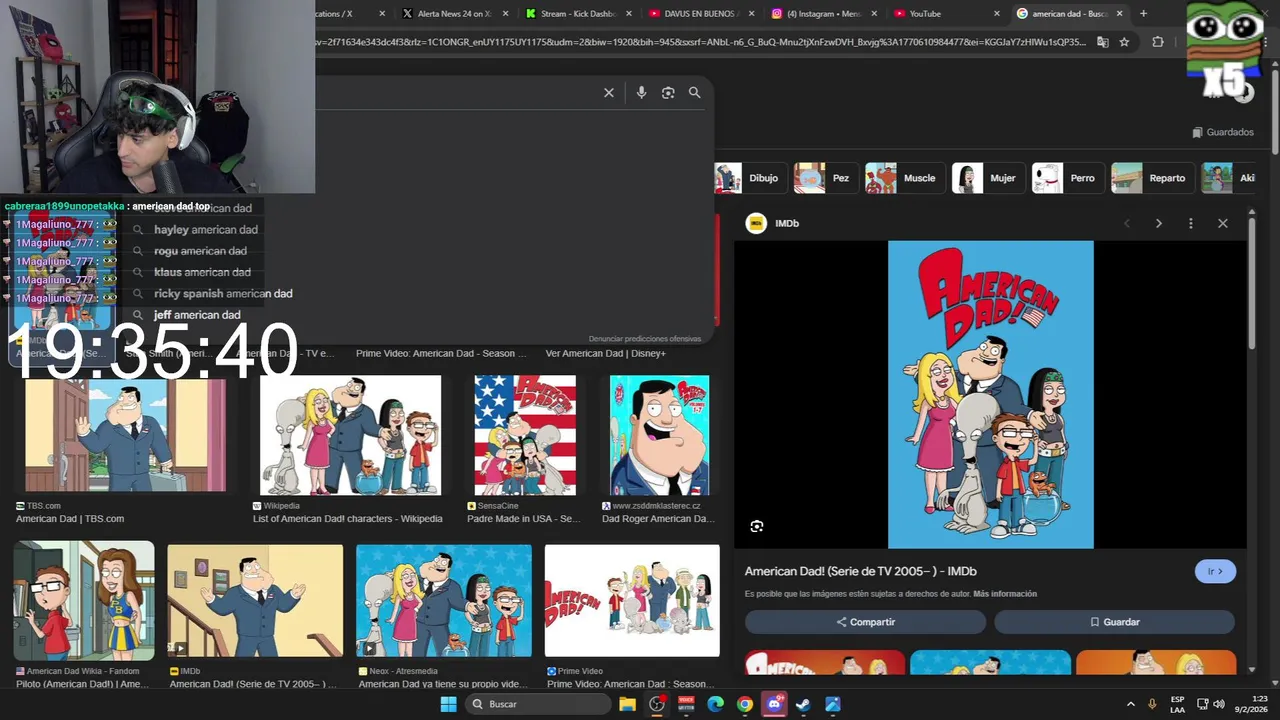Select suggestion ricky spanish american dad

point(223,294)
